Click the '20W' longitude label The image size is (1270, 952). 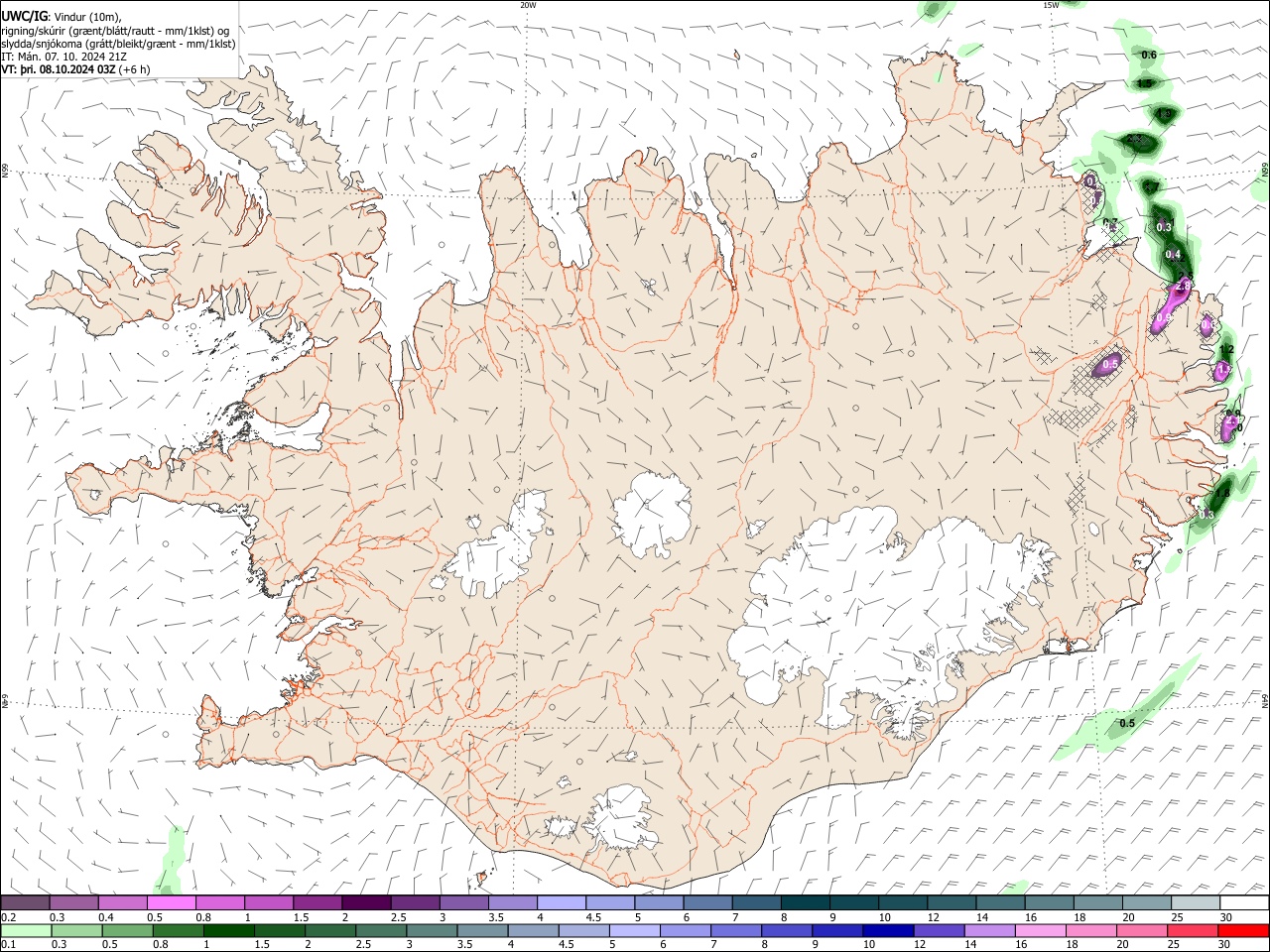(x=528, y=5)
